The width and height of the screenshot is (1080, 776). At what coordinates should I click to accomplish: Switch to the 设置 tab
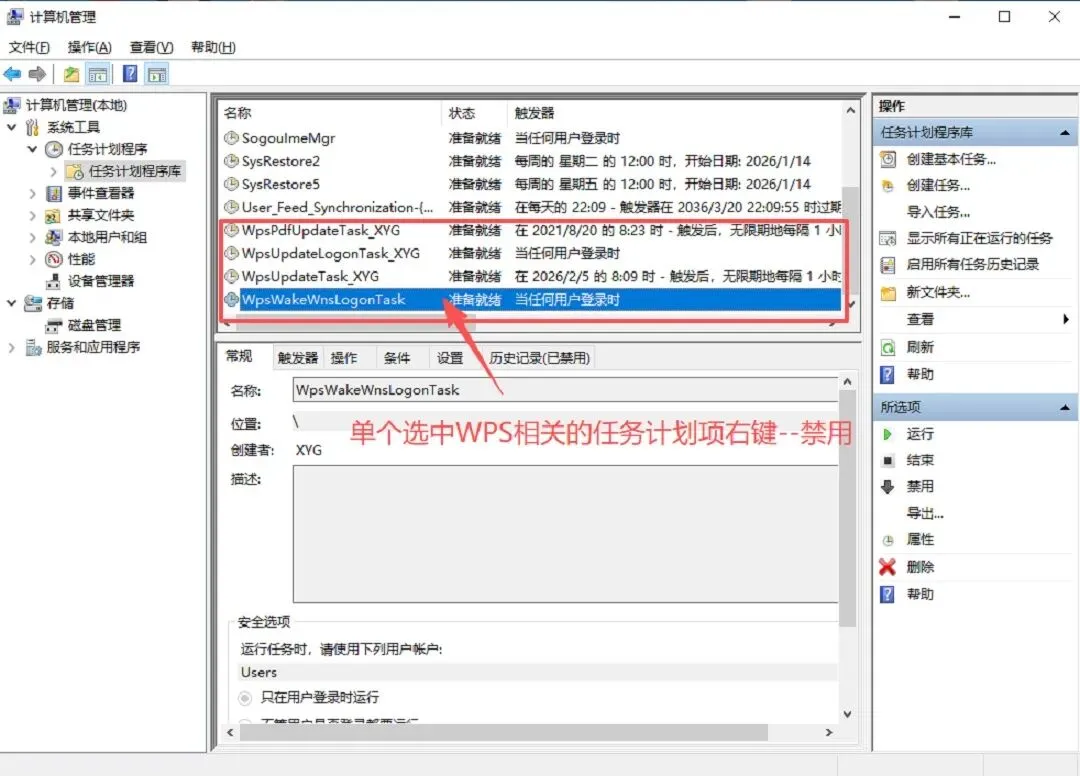[x=450, y=358]
